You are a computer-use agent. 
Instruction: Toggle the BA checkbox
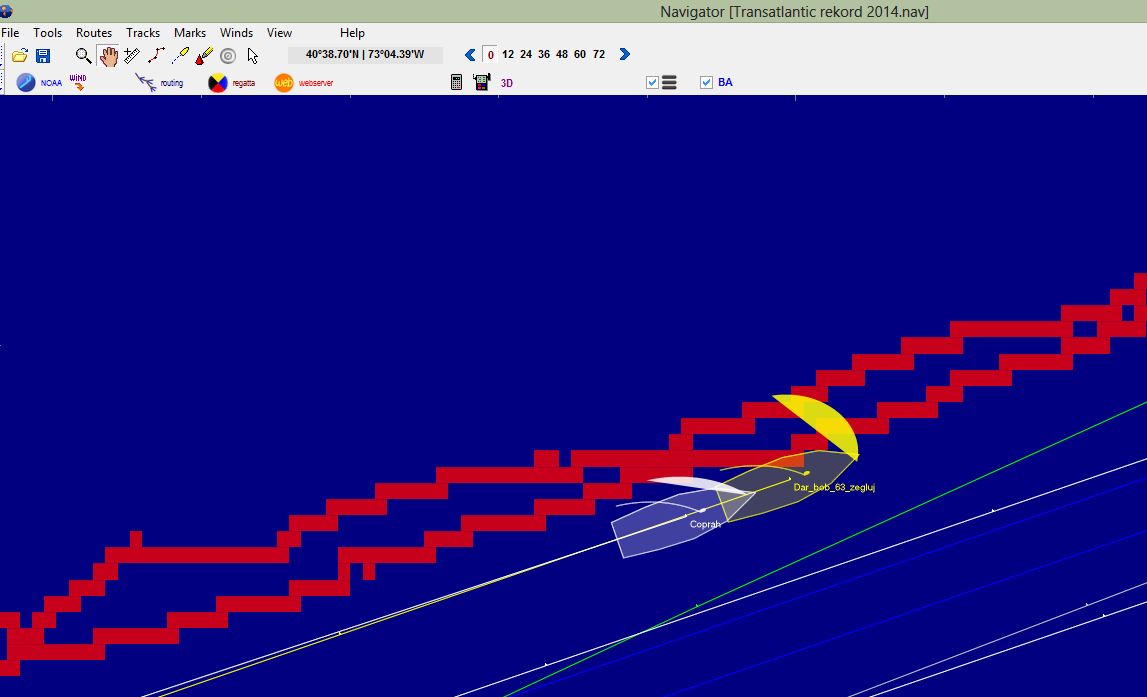706,83
